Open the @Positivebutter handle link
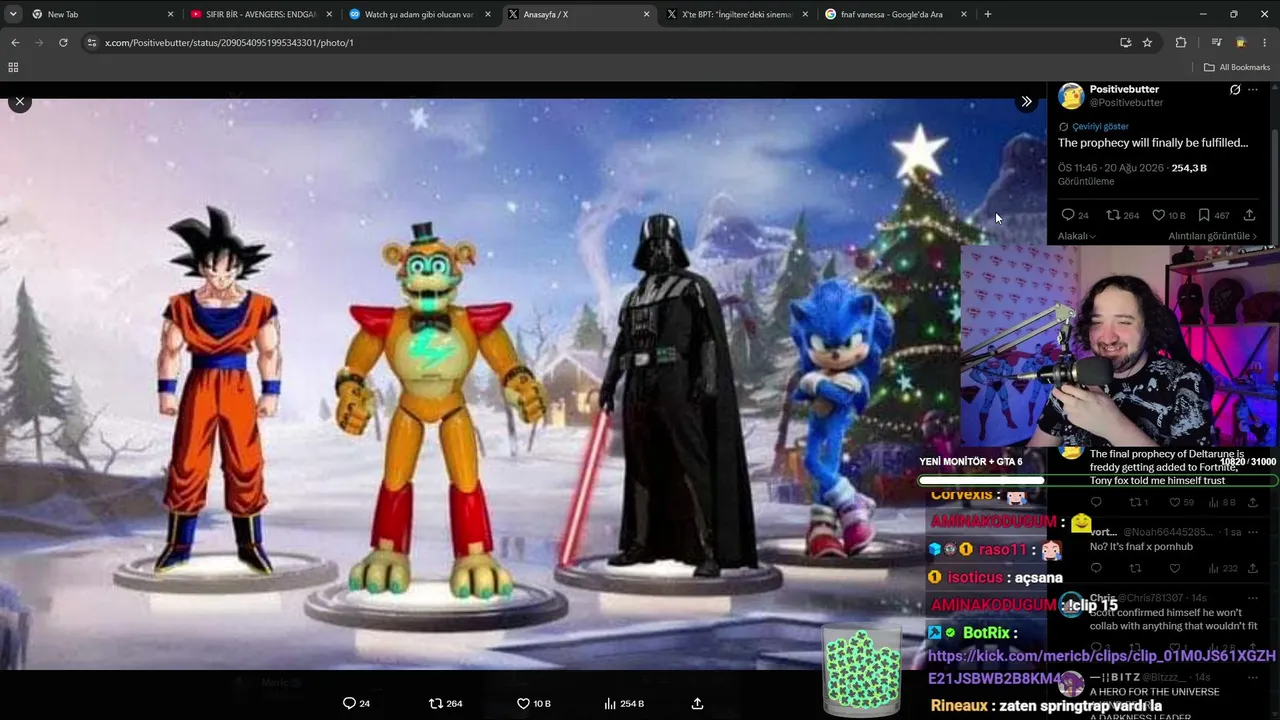Viewport: 1280px width, 720px height. point(1126,103)
